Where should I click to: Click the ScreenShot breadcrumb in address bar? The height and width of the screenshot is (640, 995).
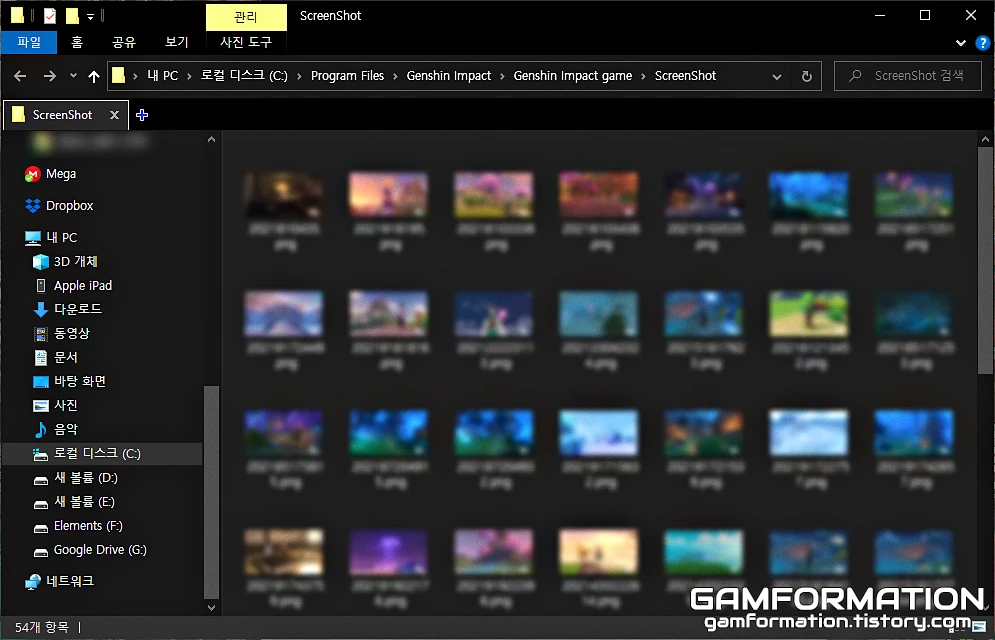[x=685, y=75]
